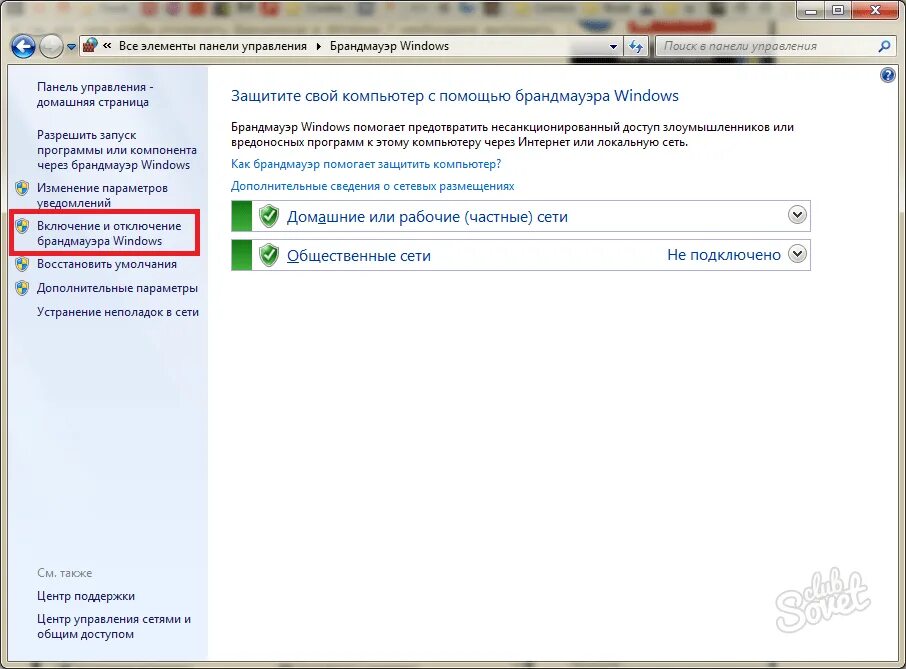Image resolution: width=906 pixels, height=669 pixels.
Task: Open recent pages dropdown next to Forward arrow
Action: coord(71,47)
